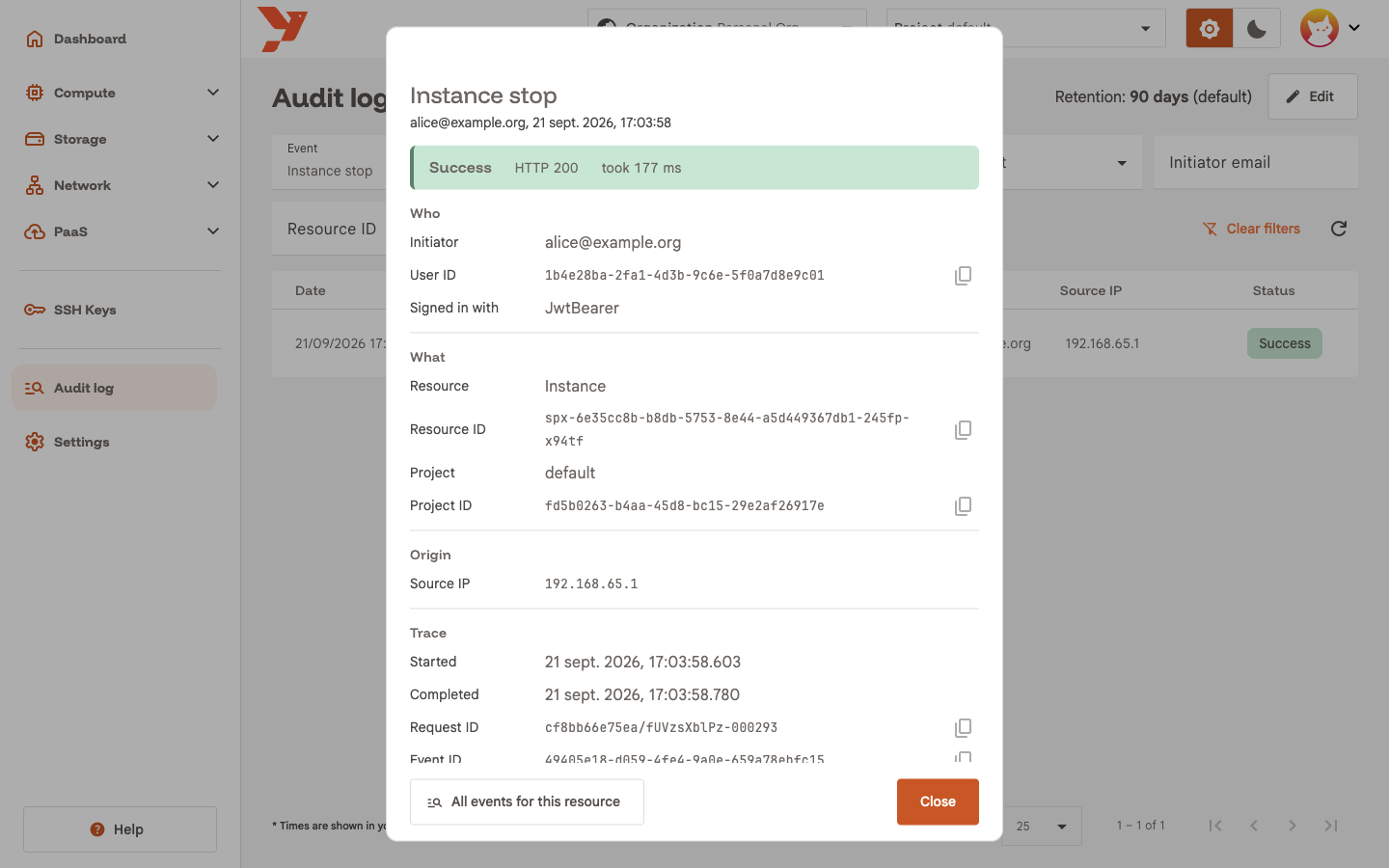Image resolution: width=1389 pixels, height=868 pixels.
Task: Click the Settings gear icon in sidebar
Action: pos(35,442)
